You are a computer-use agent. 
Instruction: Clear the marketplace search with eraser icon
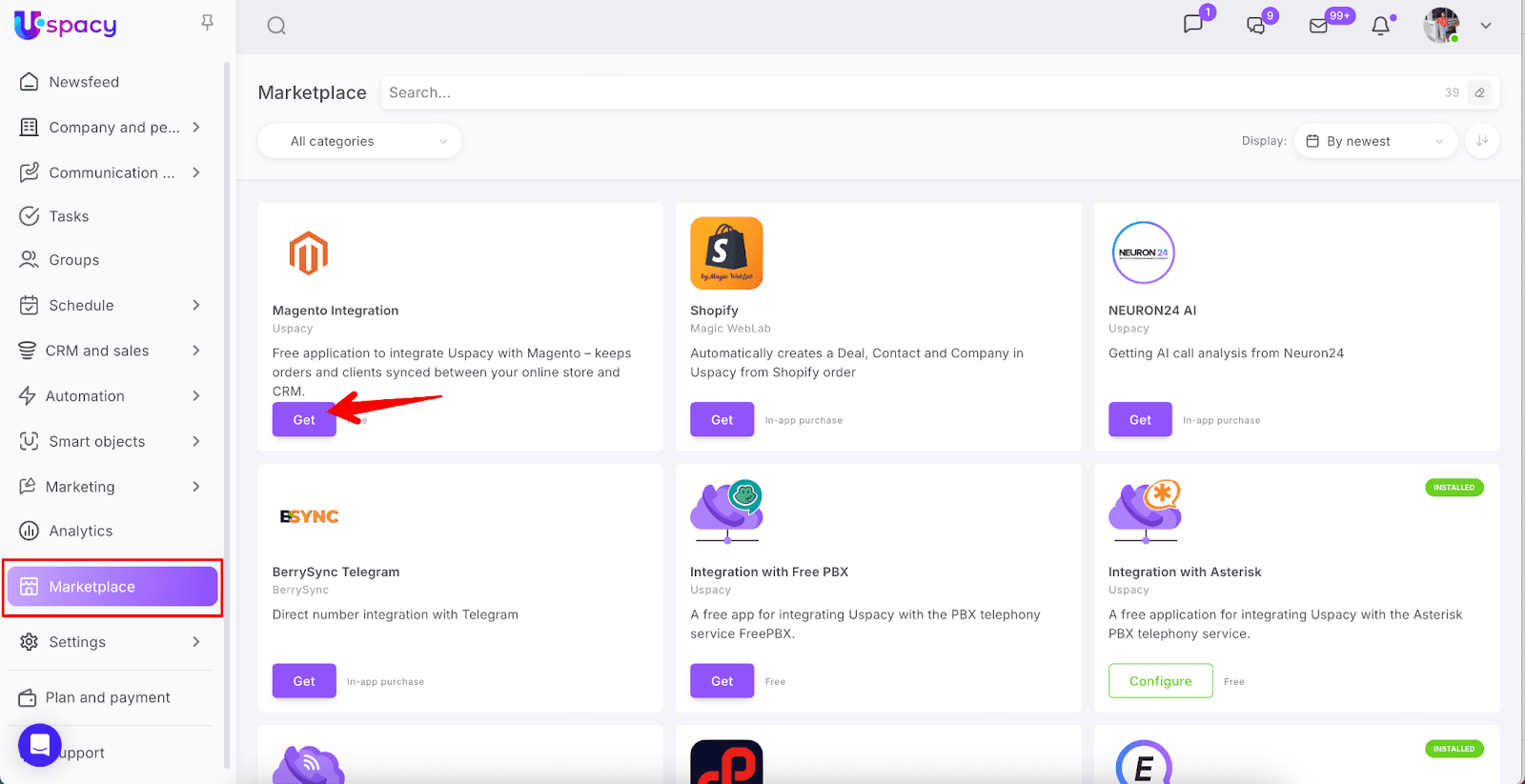coord(1480,92)
